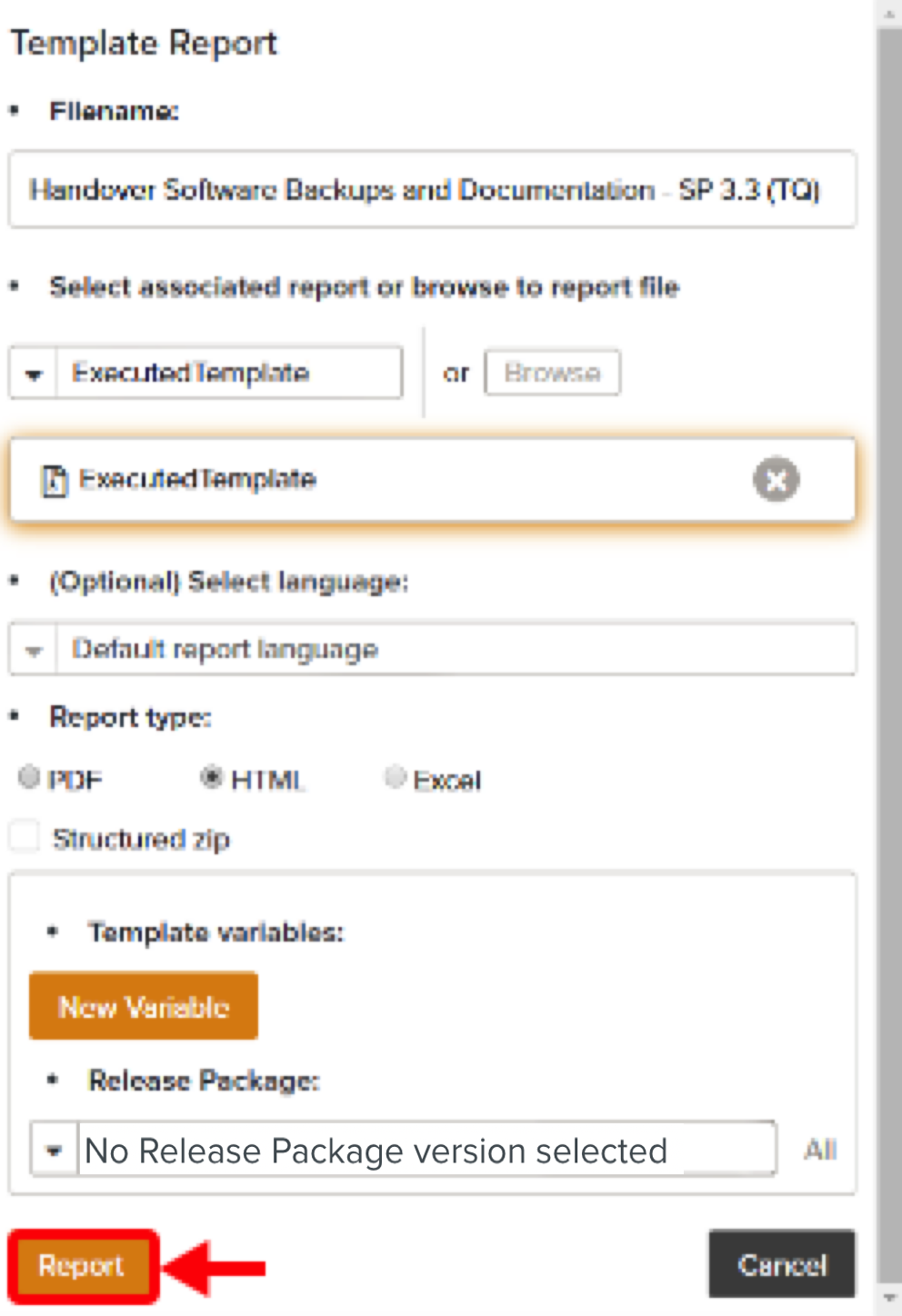The width and height of the screenshot is (902, 1316).
Task: Click the dropdown arrow on the report selector
Action: pos(33,373)
